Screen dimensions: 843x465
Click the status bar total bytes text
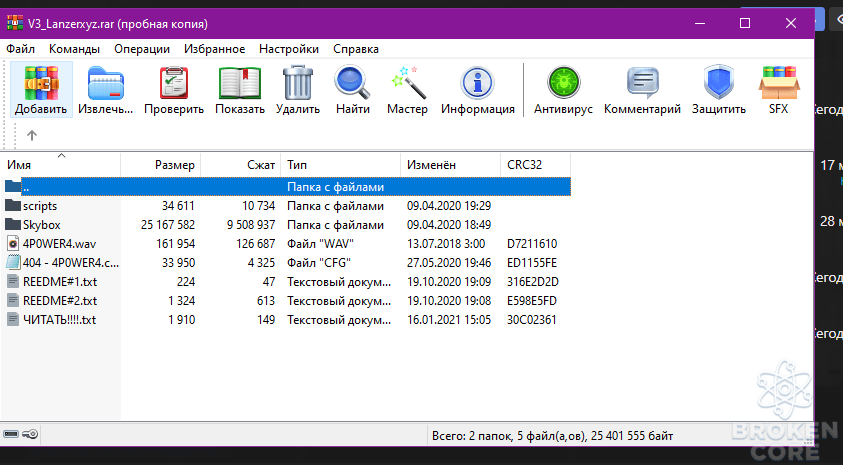click(x=552, y=436)
